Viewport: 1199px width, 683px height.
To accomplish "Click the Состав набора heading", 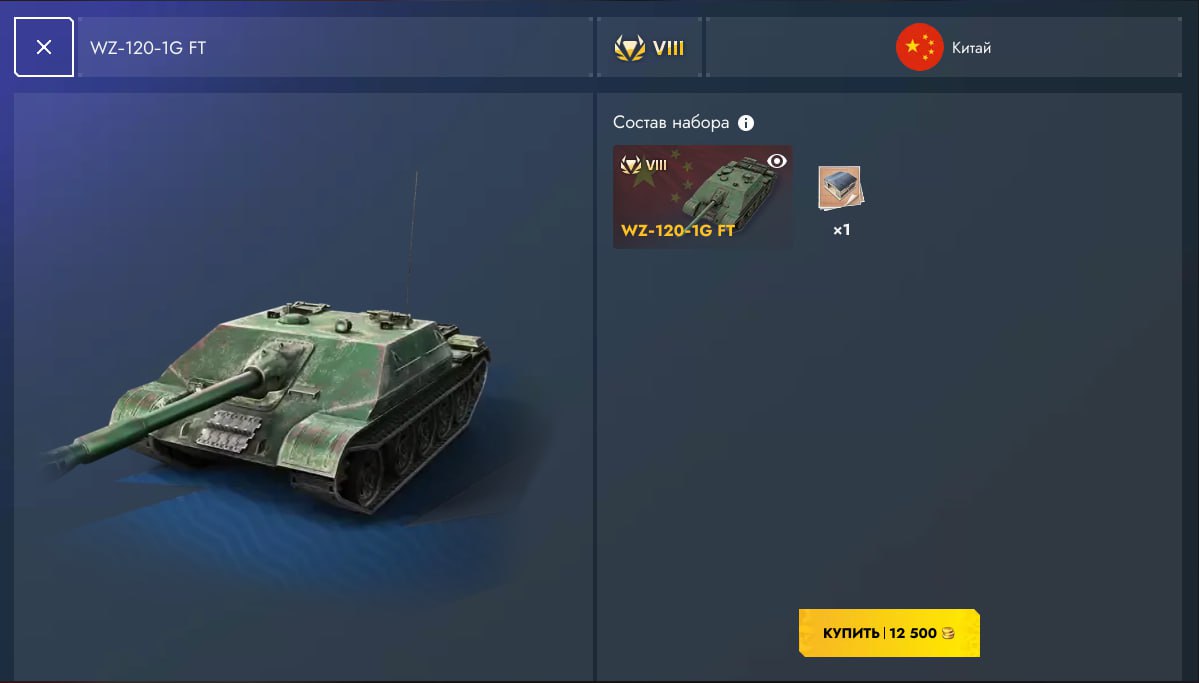I will (671, 122).
